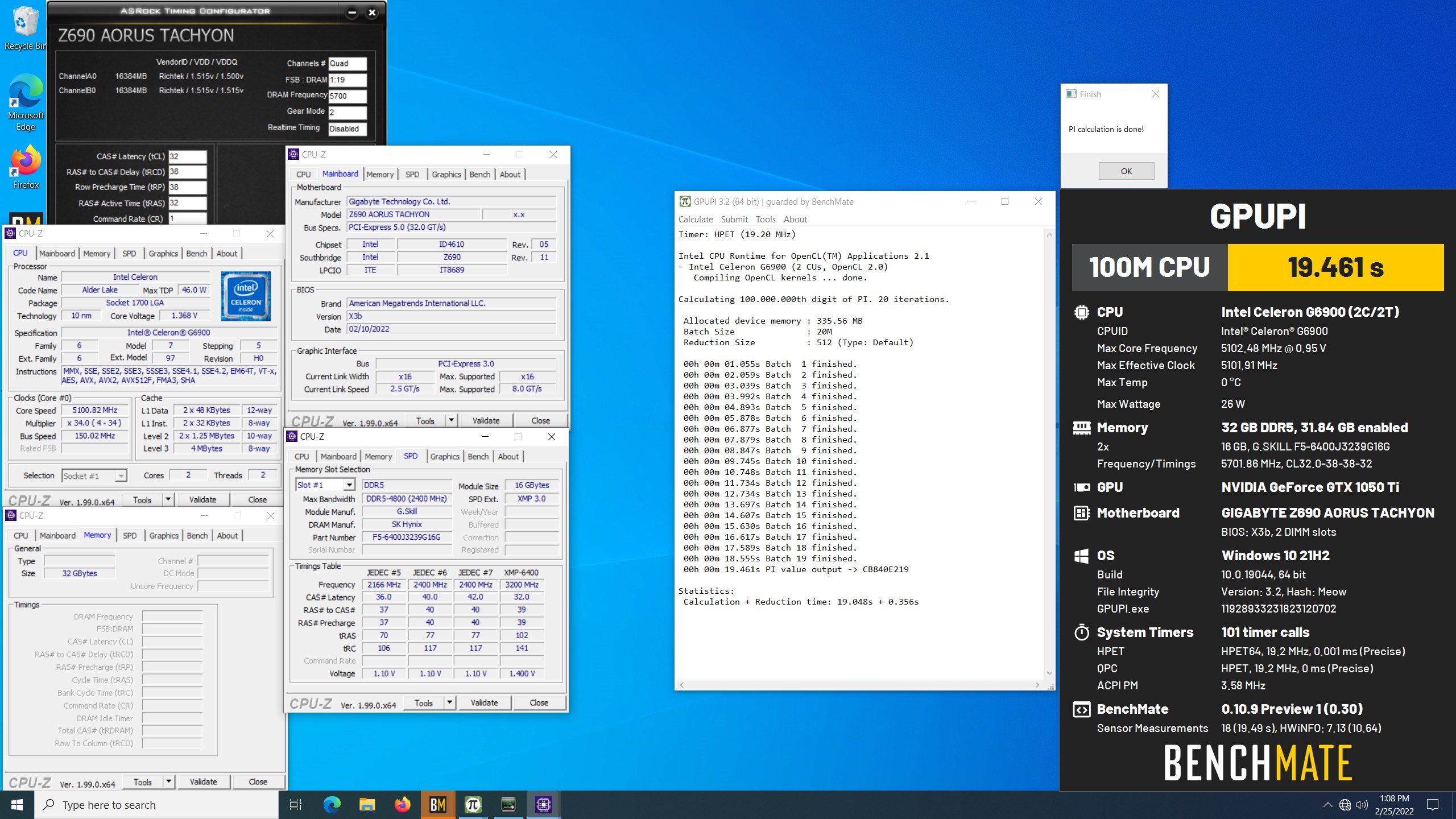The image size is (1456, 819).
Task: Click the GPUPI window title icon
Action: [x=685, y=201]
